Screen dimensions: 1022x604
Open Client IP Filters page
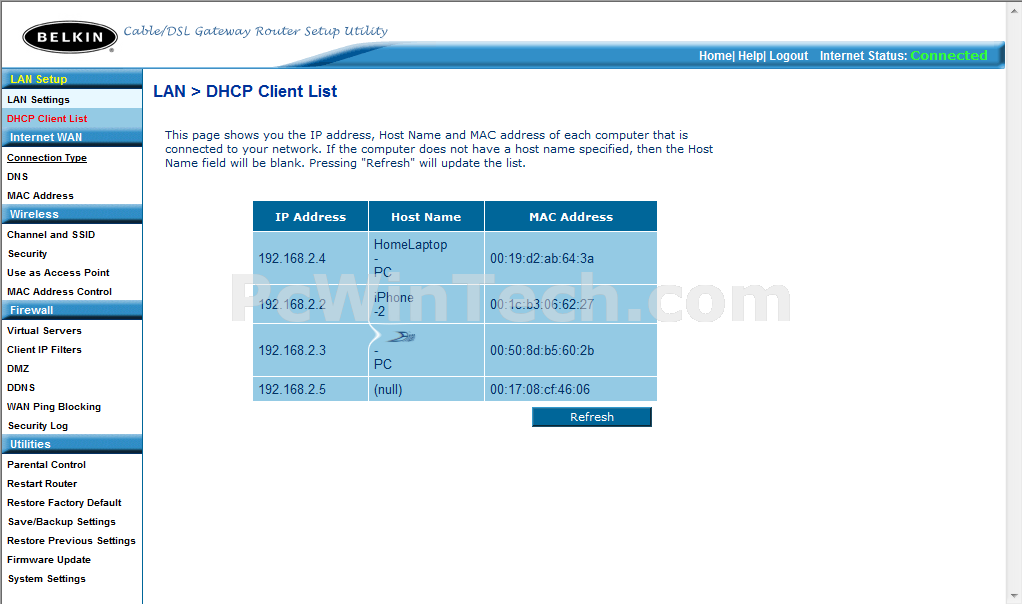point(44,349)
